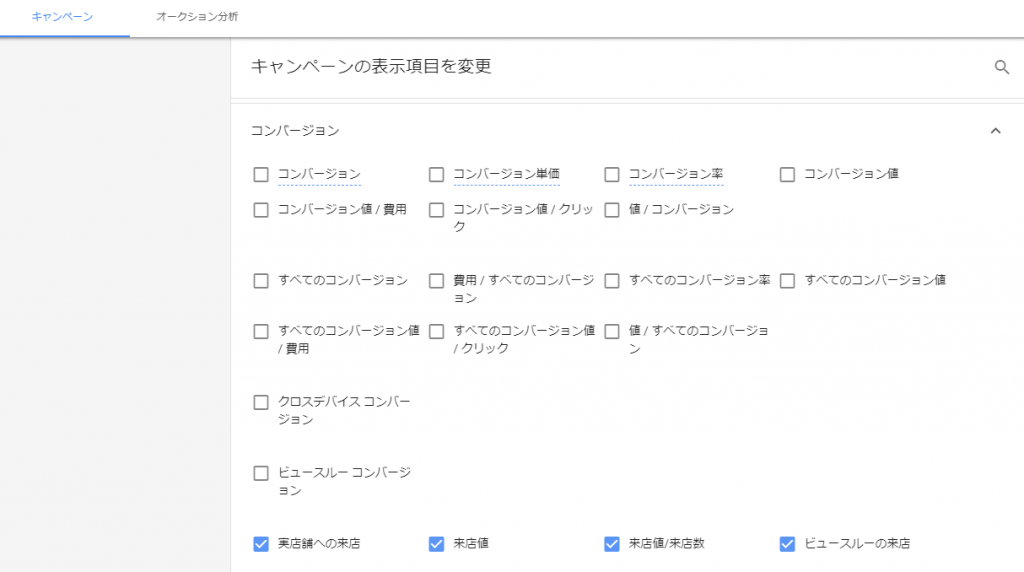The height and width of the screenshot is (572, 1024).
Task: Check the コンバージョン checkbox
Action: [x=261, y=174]
